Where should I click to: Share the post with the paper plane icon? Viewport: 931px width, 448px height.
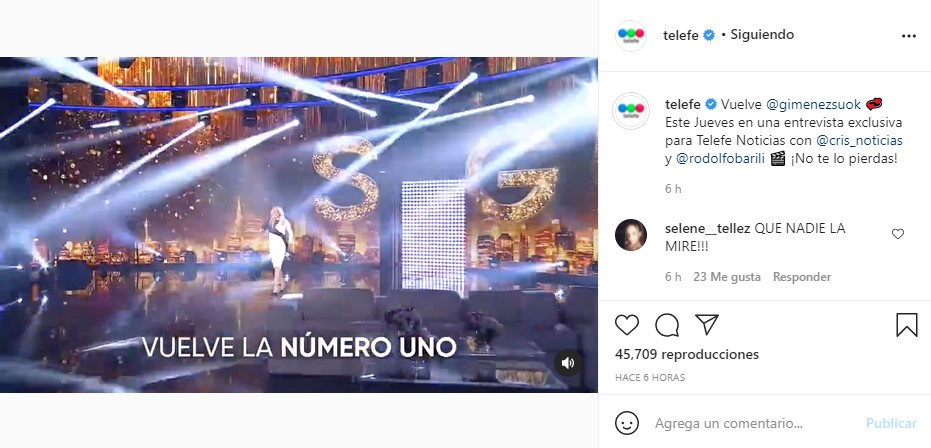click(707, 325)
